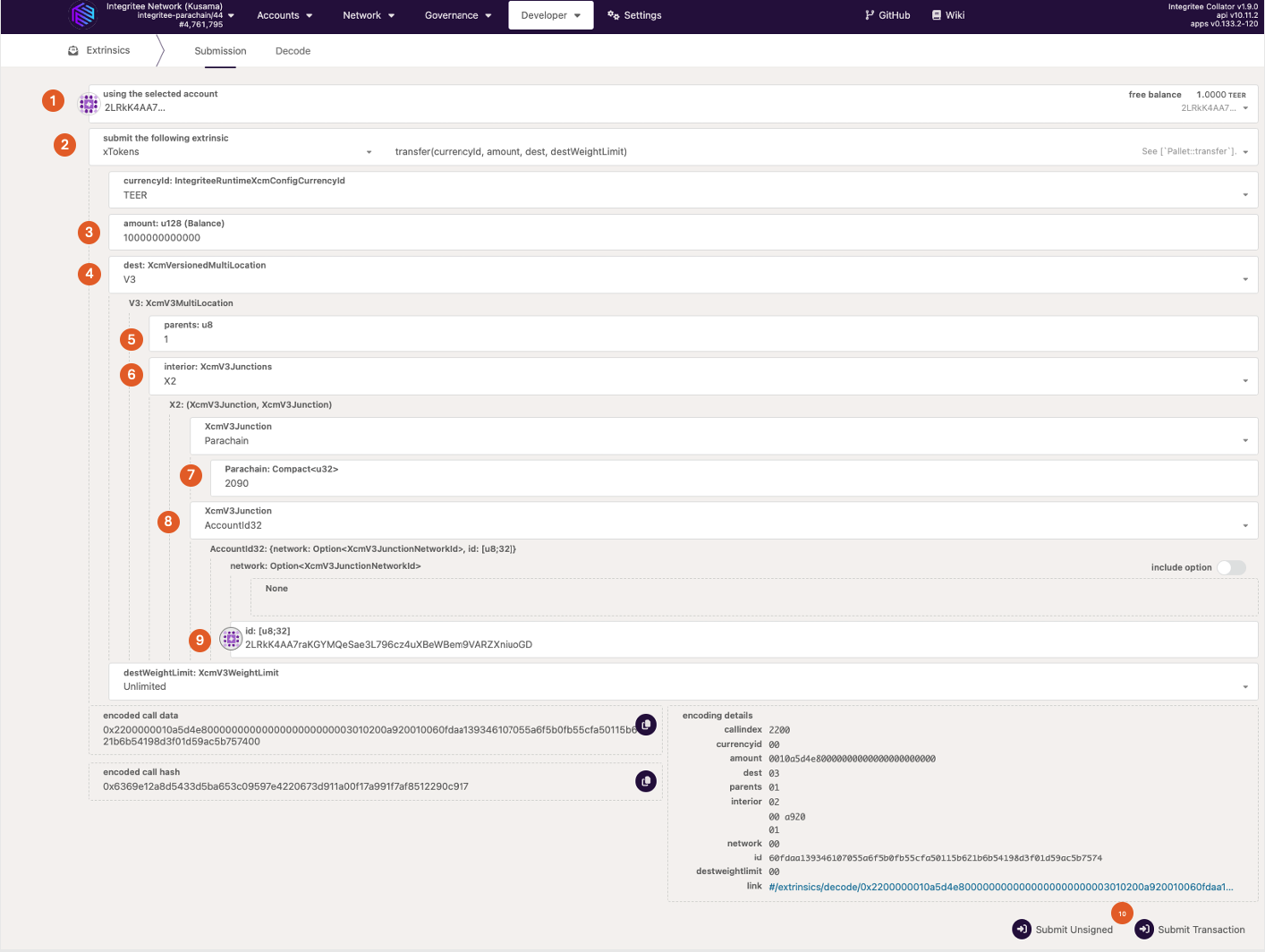Screen dimensions: 1265x952
Task: Open the GitHub link icon
Action: coord(870,15)
